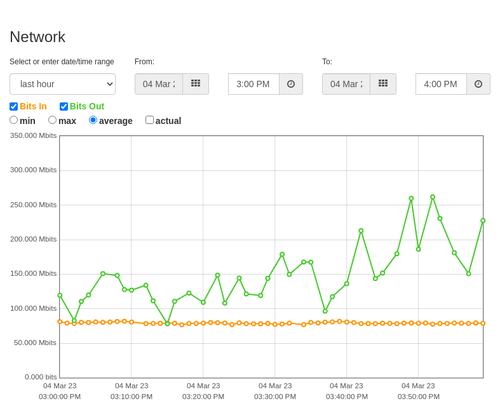Screen dimensions: 500x403
Task: Uncheck the Bits Out checkbox
Action: 64,106
